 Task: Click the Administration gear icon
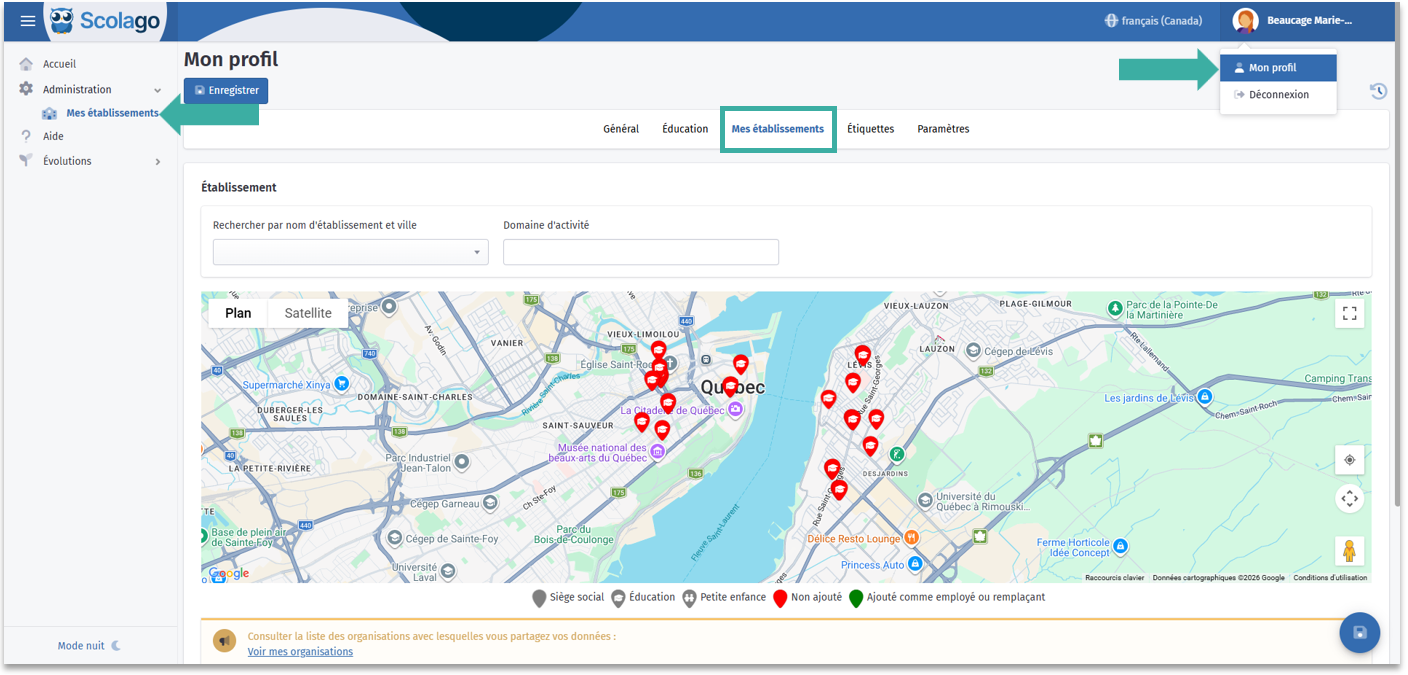(x=26, y=89)
